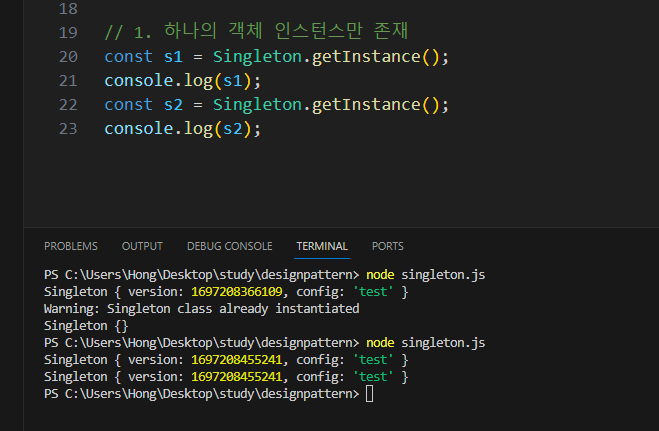Viewport: 659px width, 431px height.
Task: Click console.log(s1) on line 21
Action: [183, 81]
